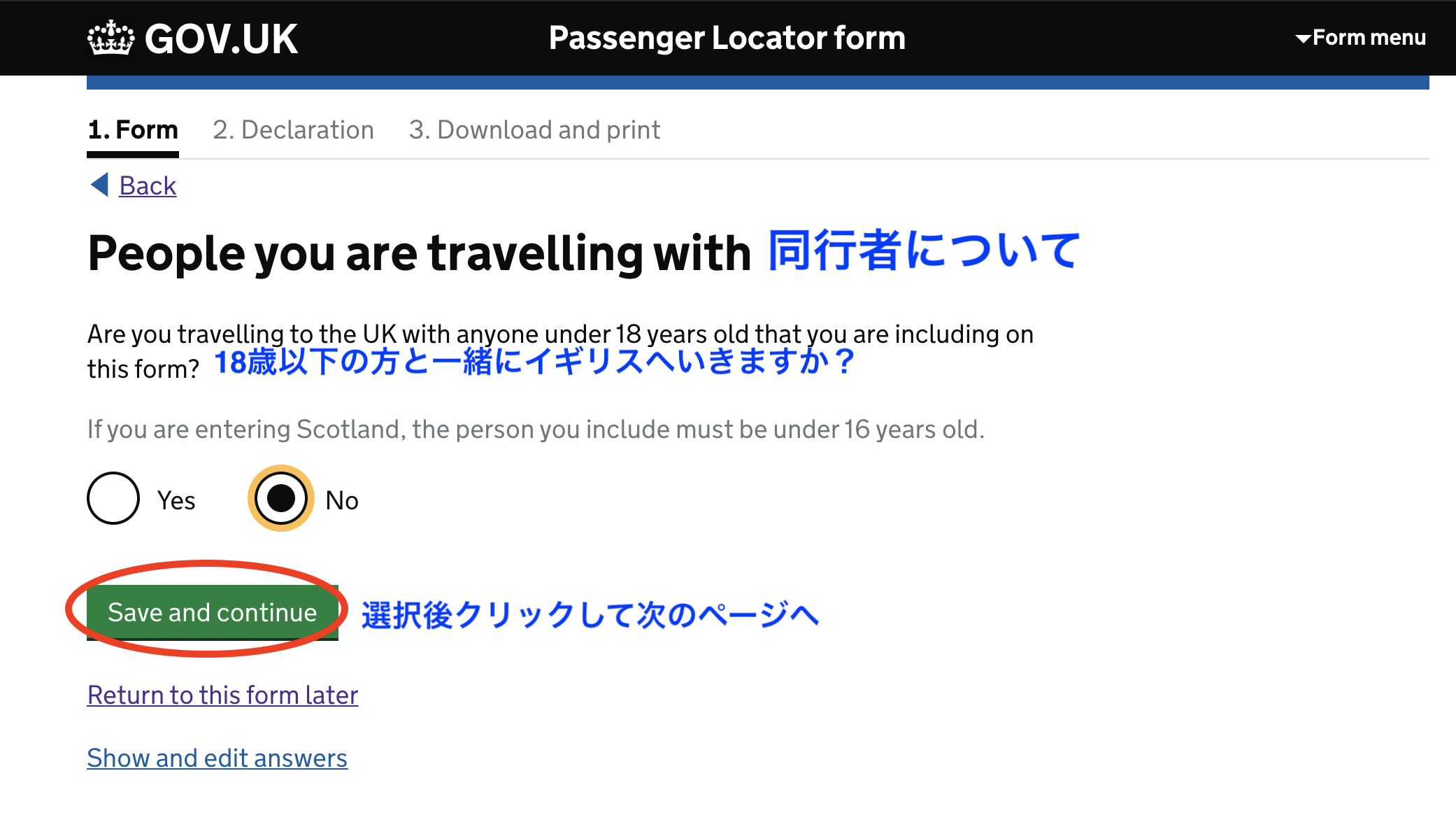Open the 3. Download and print step

[x=534, y=130]
